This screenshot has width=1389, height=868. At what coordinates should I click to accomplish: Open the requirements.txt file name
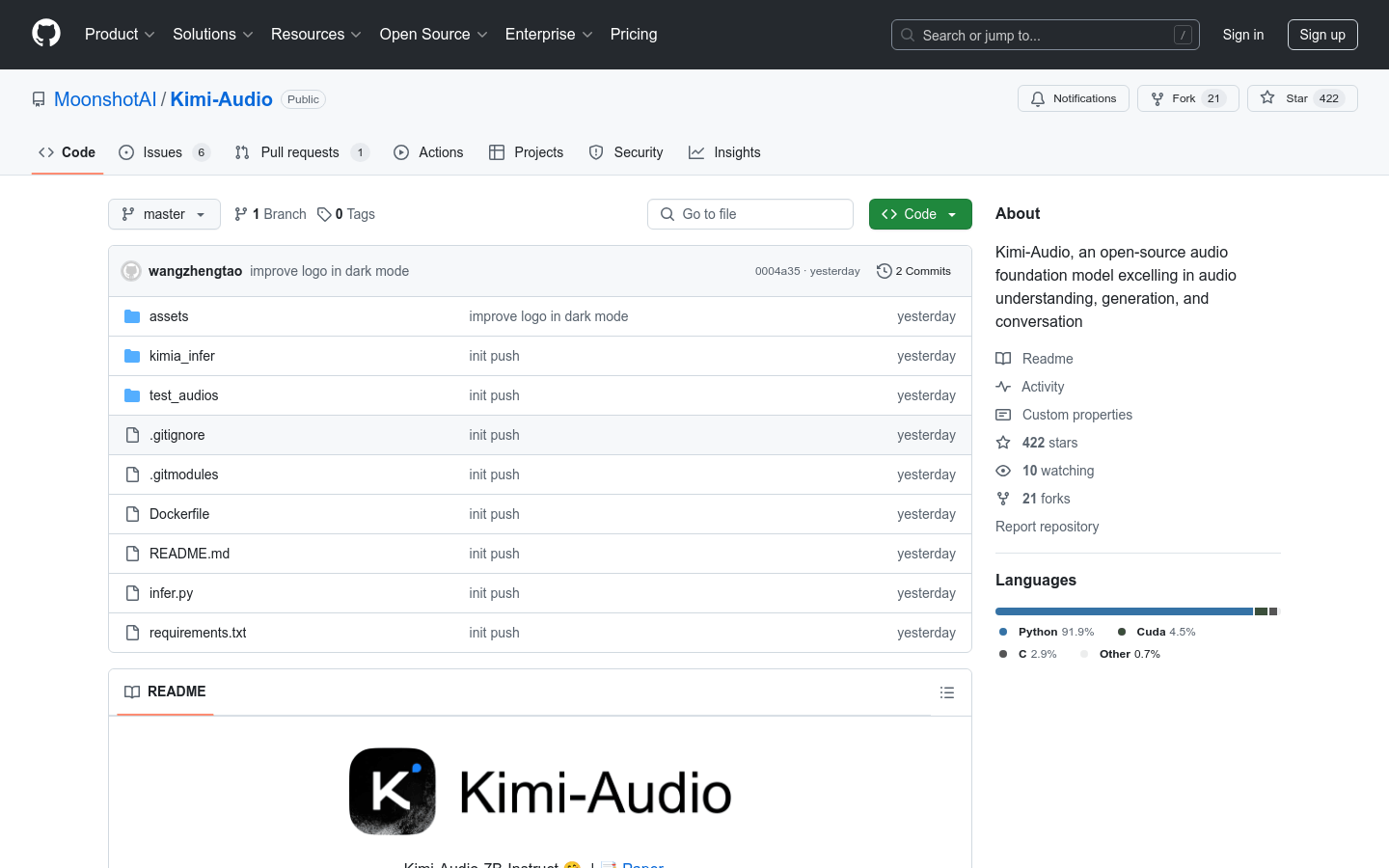point(198,633)
